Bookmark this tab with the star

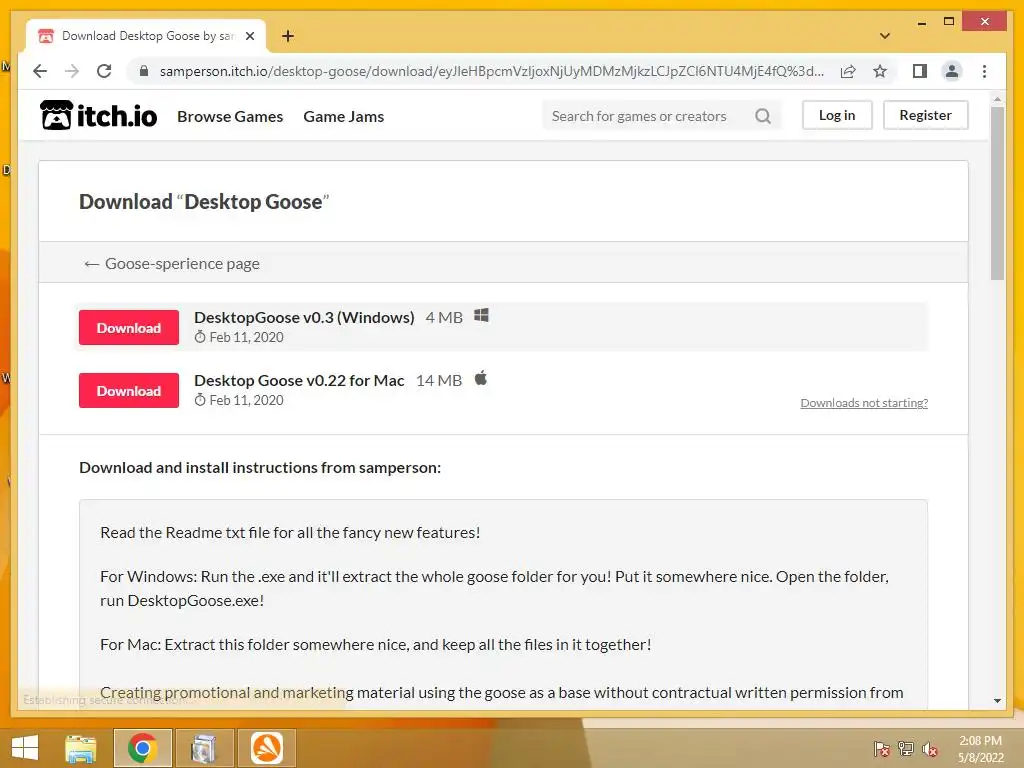880,71
